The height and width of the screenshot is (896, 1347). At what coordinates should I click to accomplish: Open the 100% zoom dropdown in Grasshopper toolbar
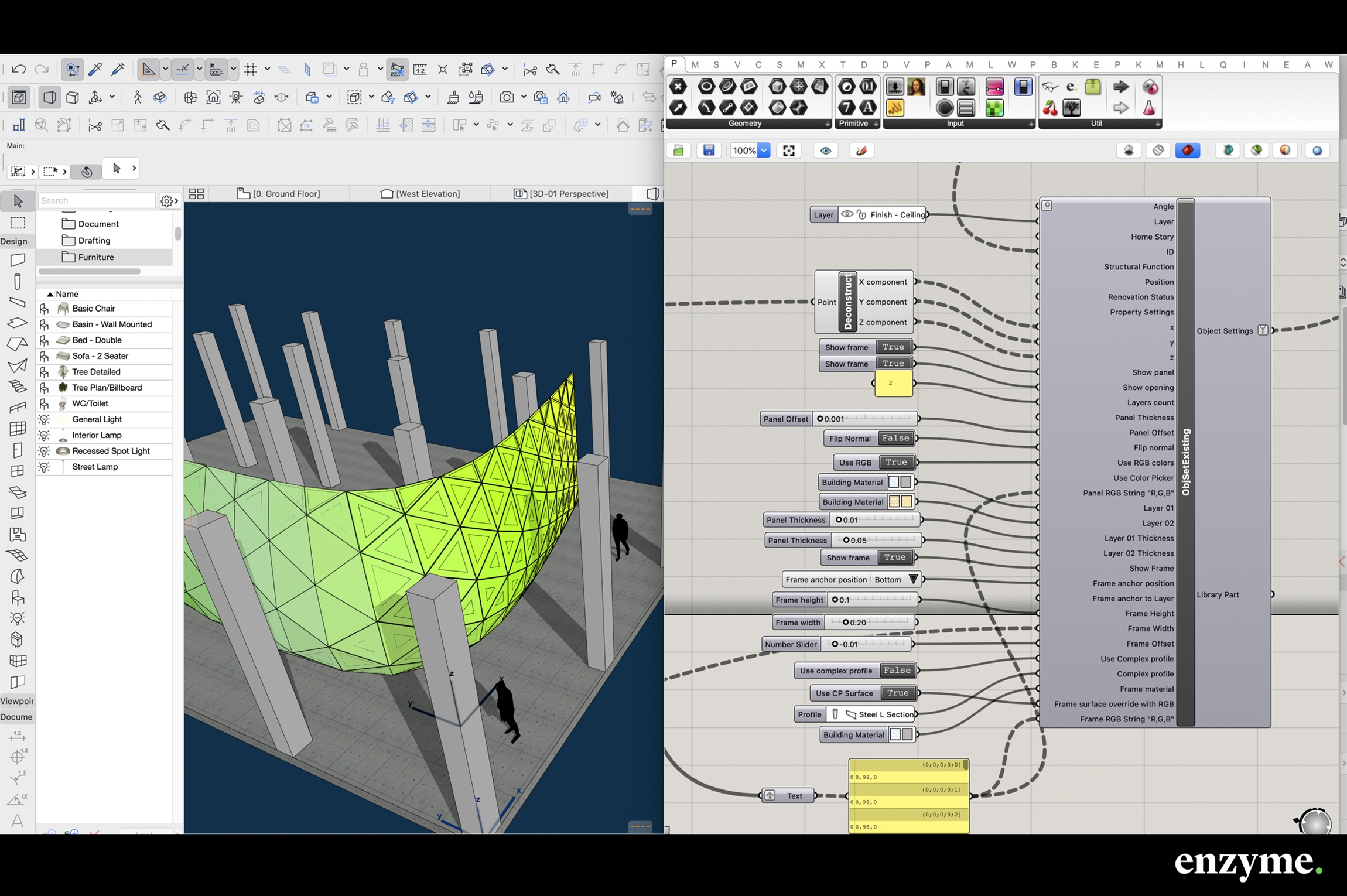764,151
